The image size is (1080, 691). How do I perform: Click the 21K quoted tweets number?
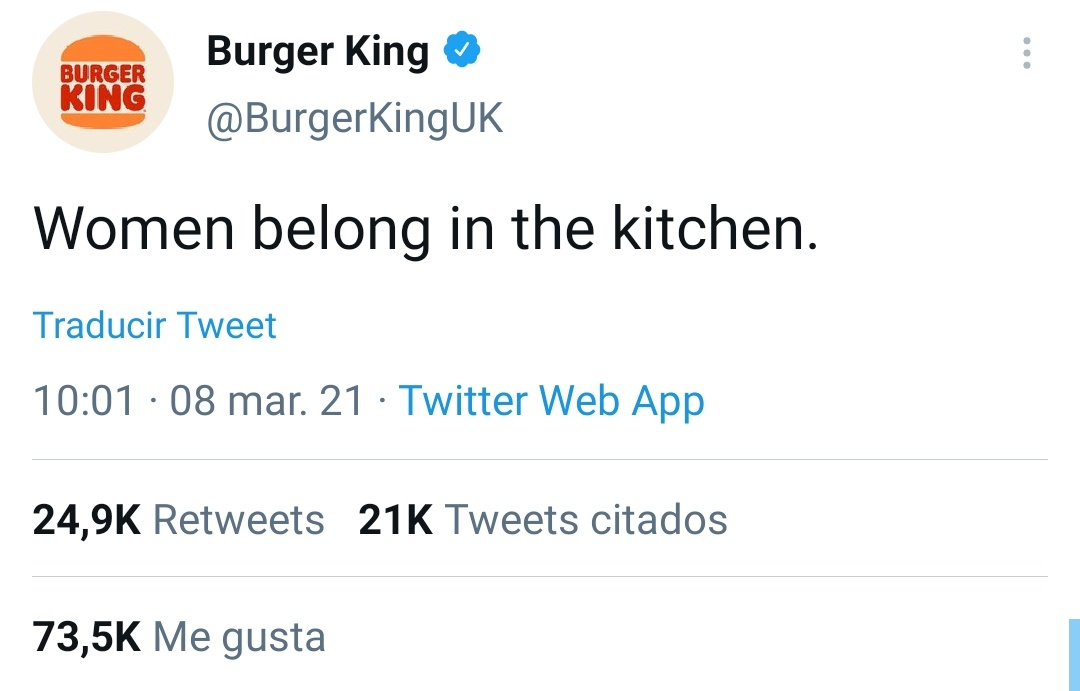pos(395,520)
